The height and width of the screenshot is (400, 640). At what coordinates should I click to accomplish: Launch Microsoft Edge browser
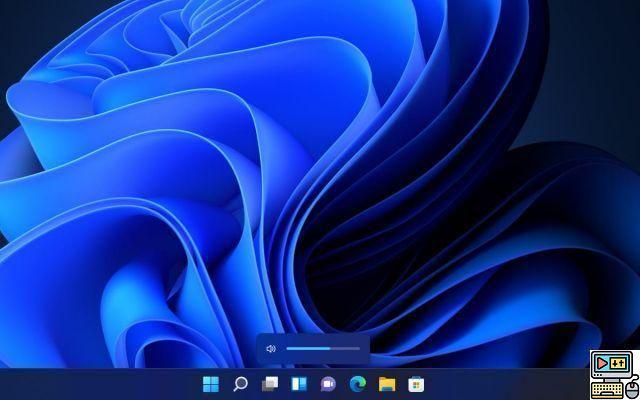358,384
